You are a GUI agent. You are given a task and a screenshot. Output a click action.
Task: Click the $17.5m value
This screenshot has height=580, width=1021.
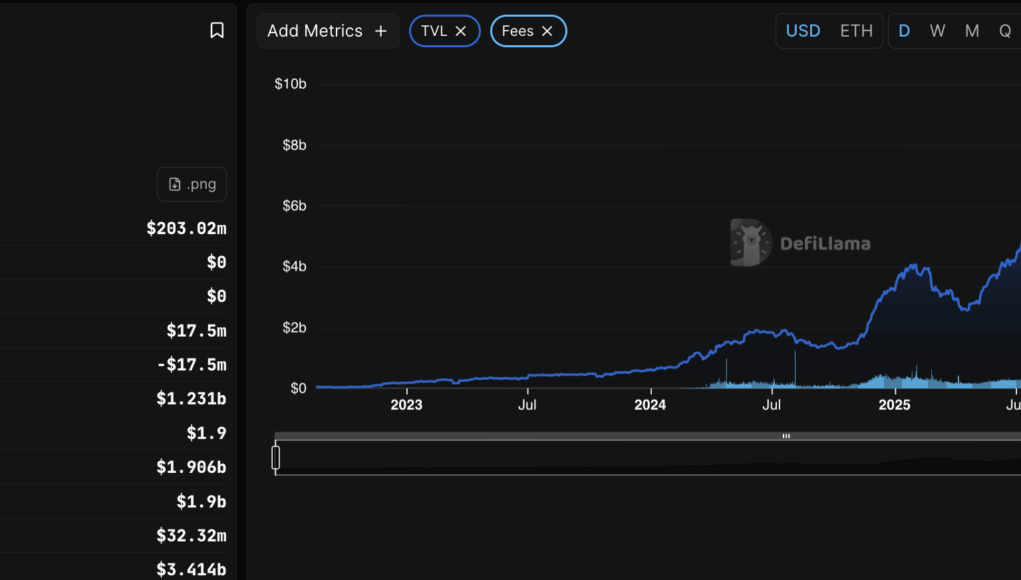196,331
